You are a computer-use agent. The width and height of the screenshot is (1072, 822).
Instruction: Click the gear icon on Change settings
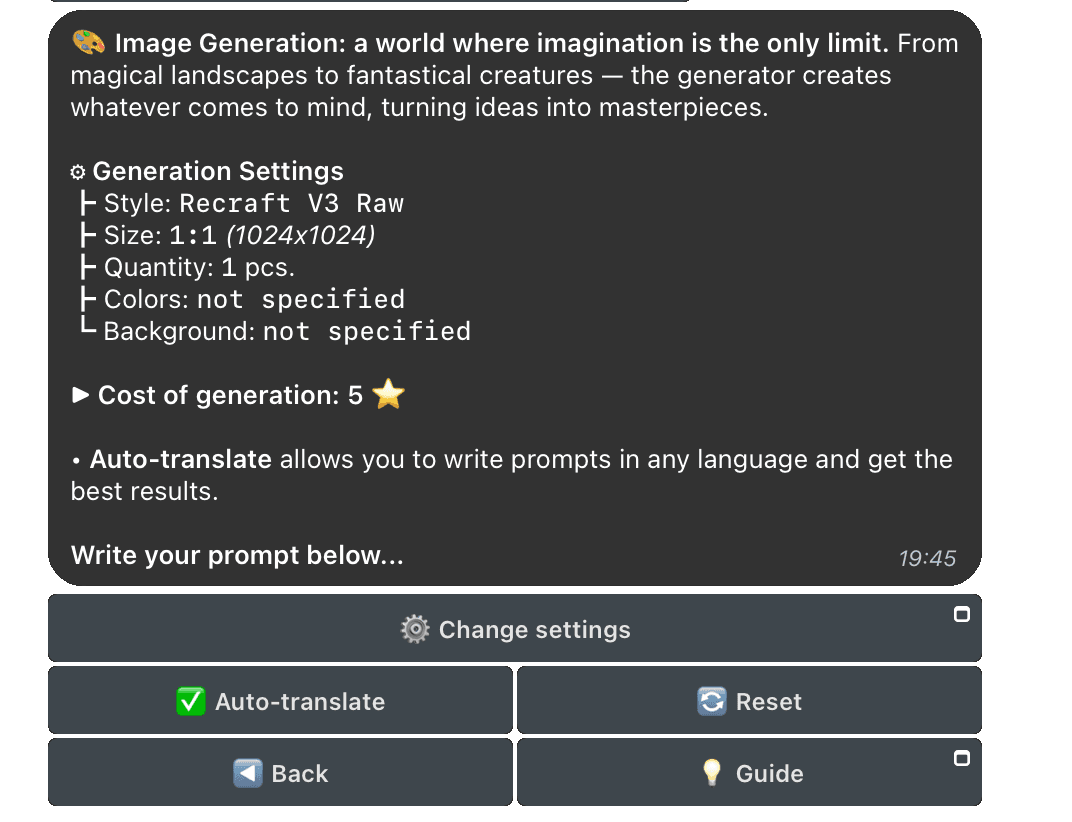point(414,629)
